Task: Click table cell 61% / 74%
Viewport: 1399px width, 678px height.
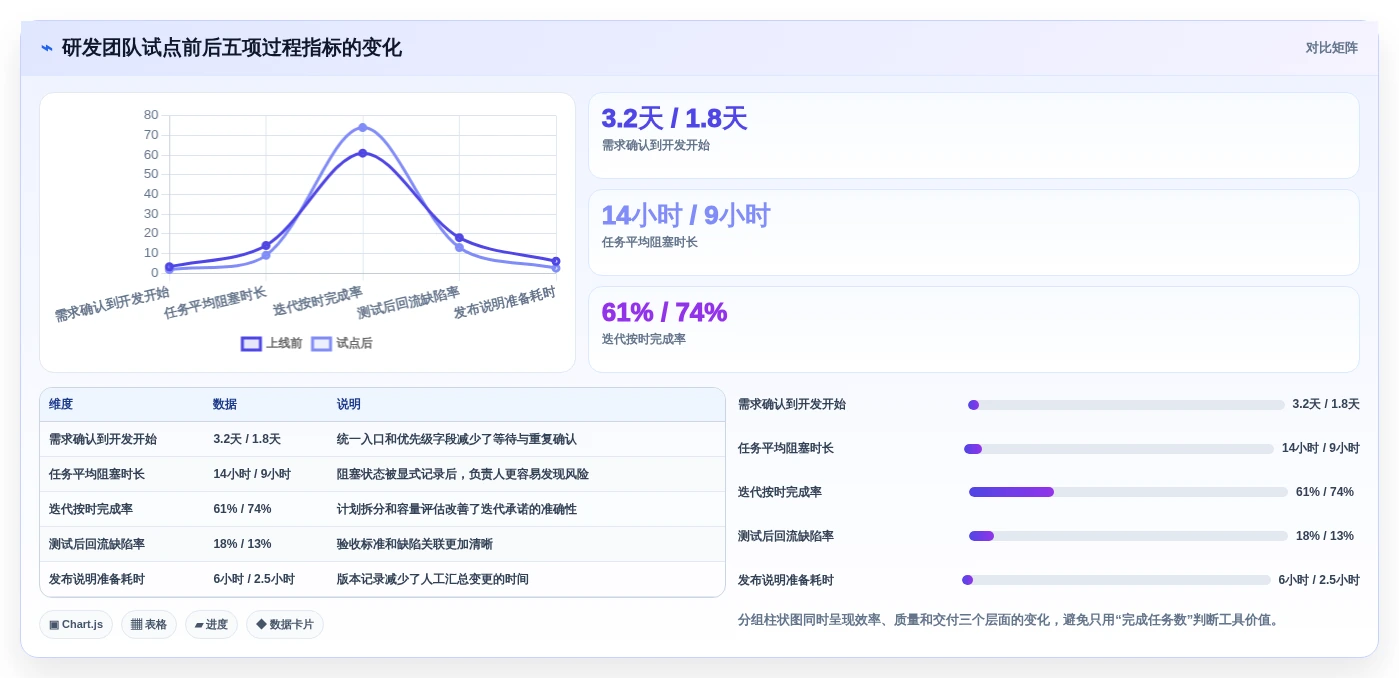Action: (242, 509)
